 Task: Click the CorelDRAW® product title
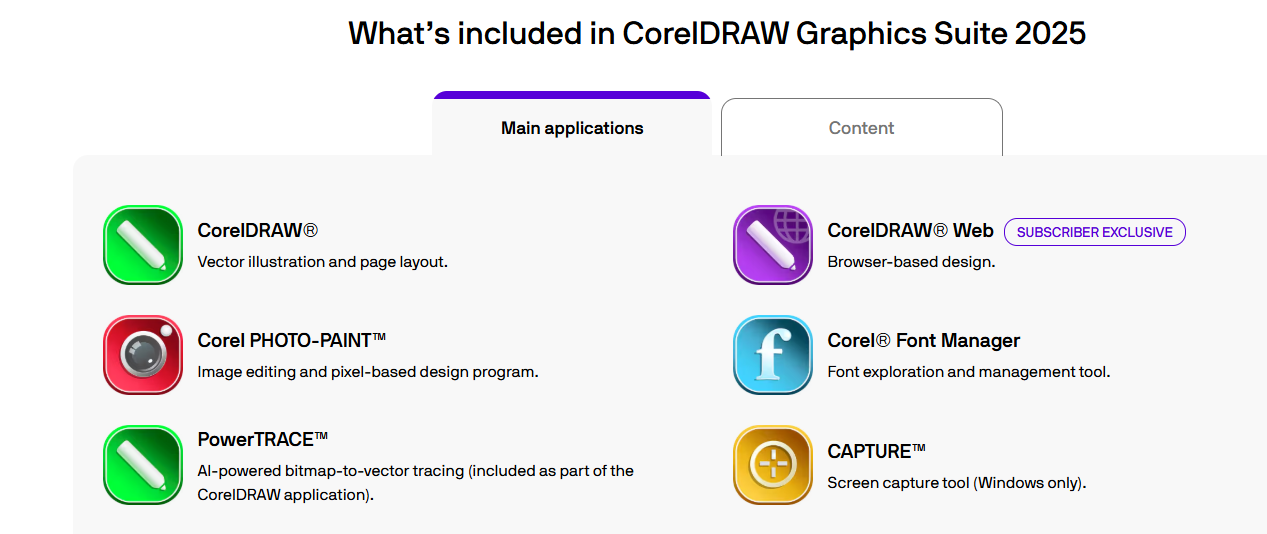pyautogui.click(x=258, y=230)
